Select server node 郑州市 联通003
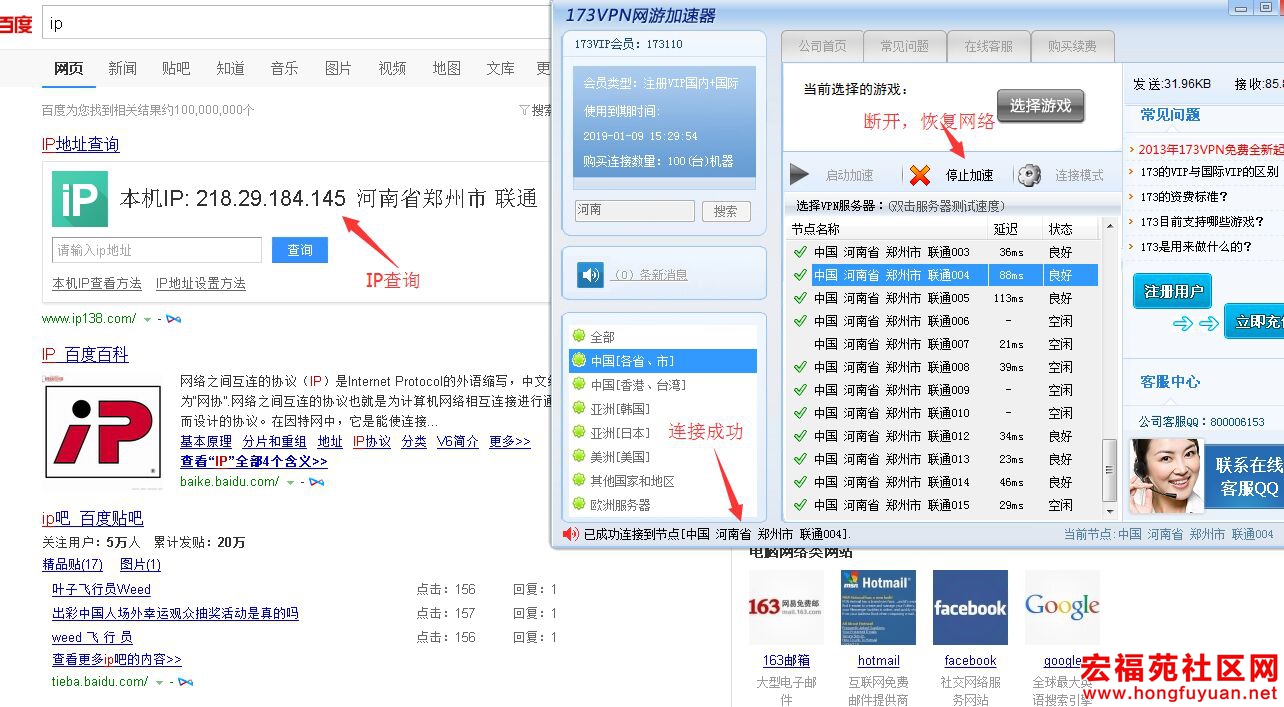 (943, 252)
